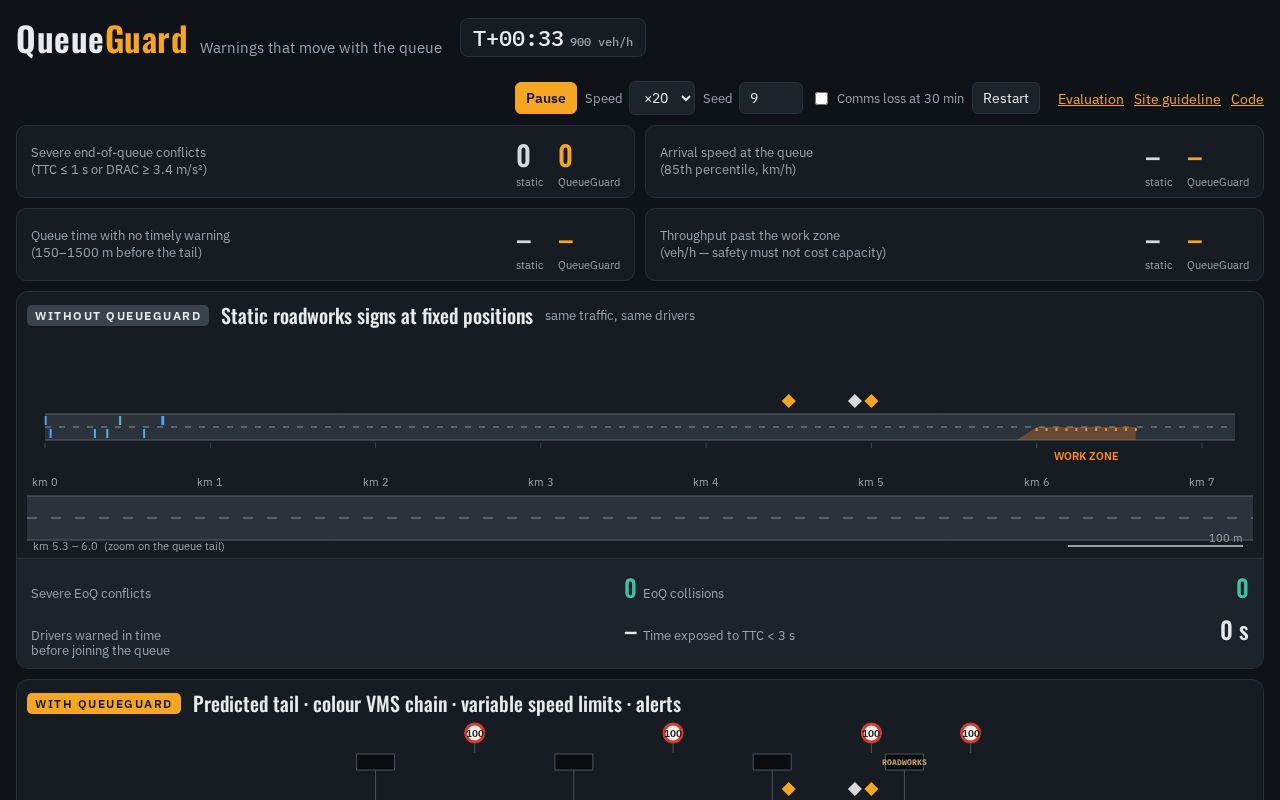This screenshot has width=1280, height=800.
Task: Click the T+00:33 simulation timer
Action: pyautogui.click(x=518, y=39)
